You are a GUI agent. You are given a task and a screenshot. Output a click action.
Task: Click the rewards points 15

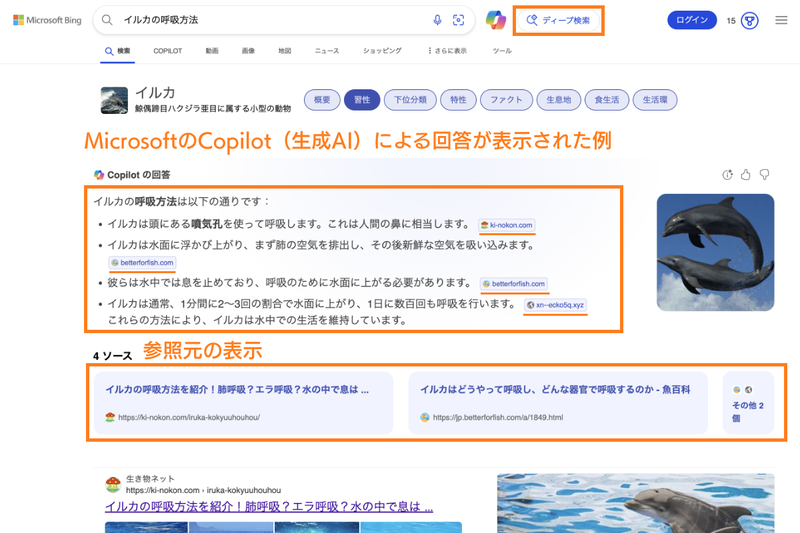(731, 21)
